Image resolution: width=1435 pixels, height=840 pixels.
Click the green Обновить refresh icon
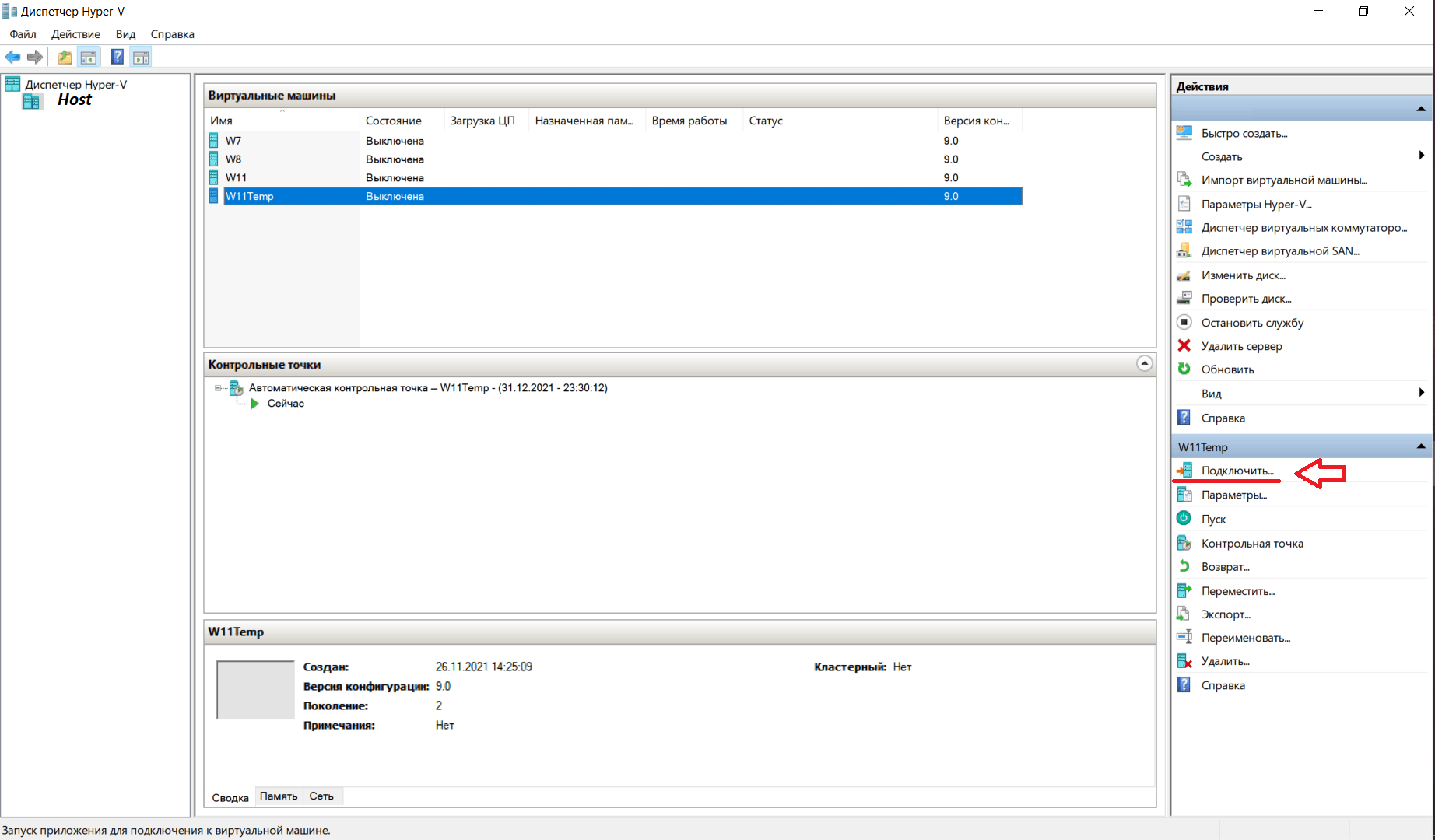[1184, 369]
